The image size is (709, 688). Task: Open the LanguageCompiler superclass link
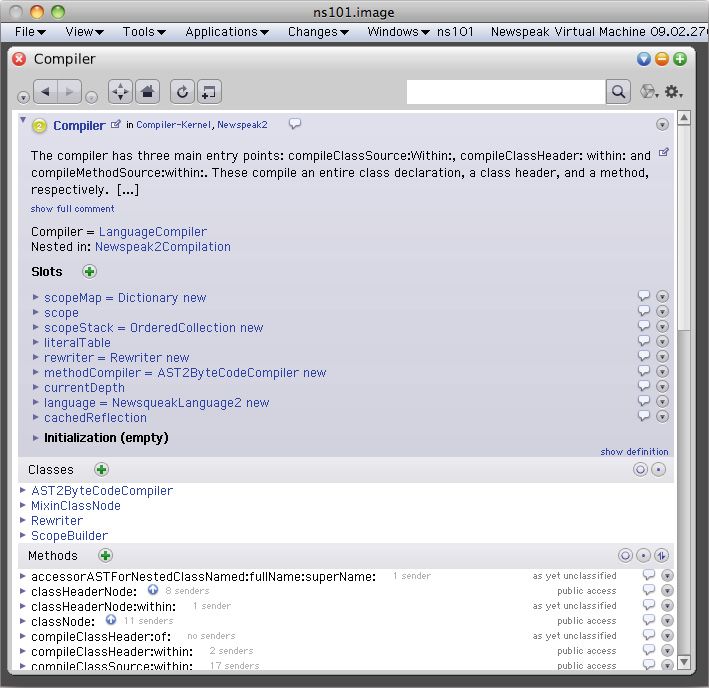coord(153,232)
